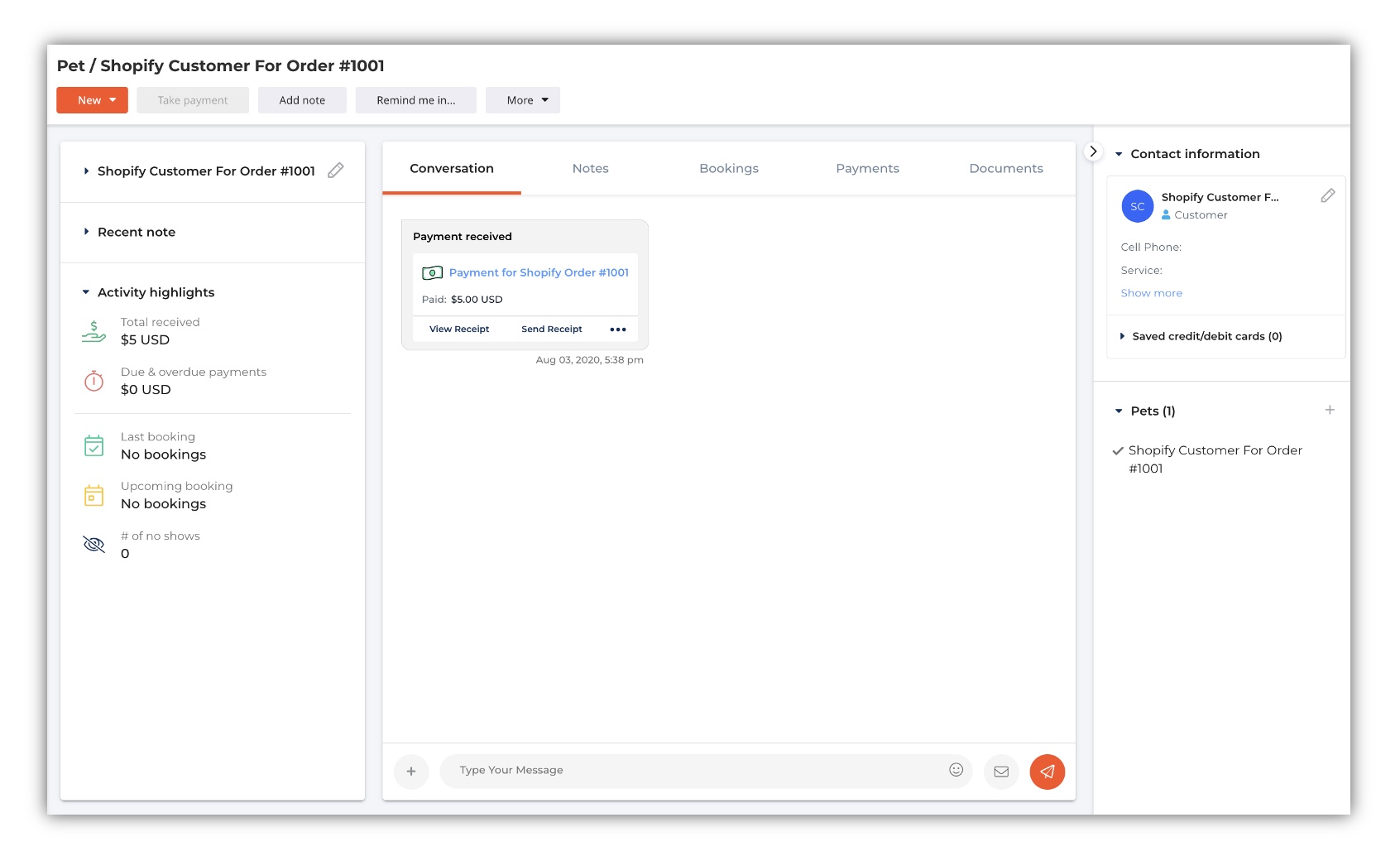
Task: Open the Remind me in... button
Action: 416,100
